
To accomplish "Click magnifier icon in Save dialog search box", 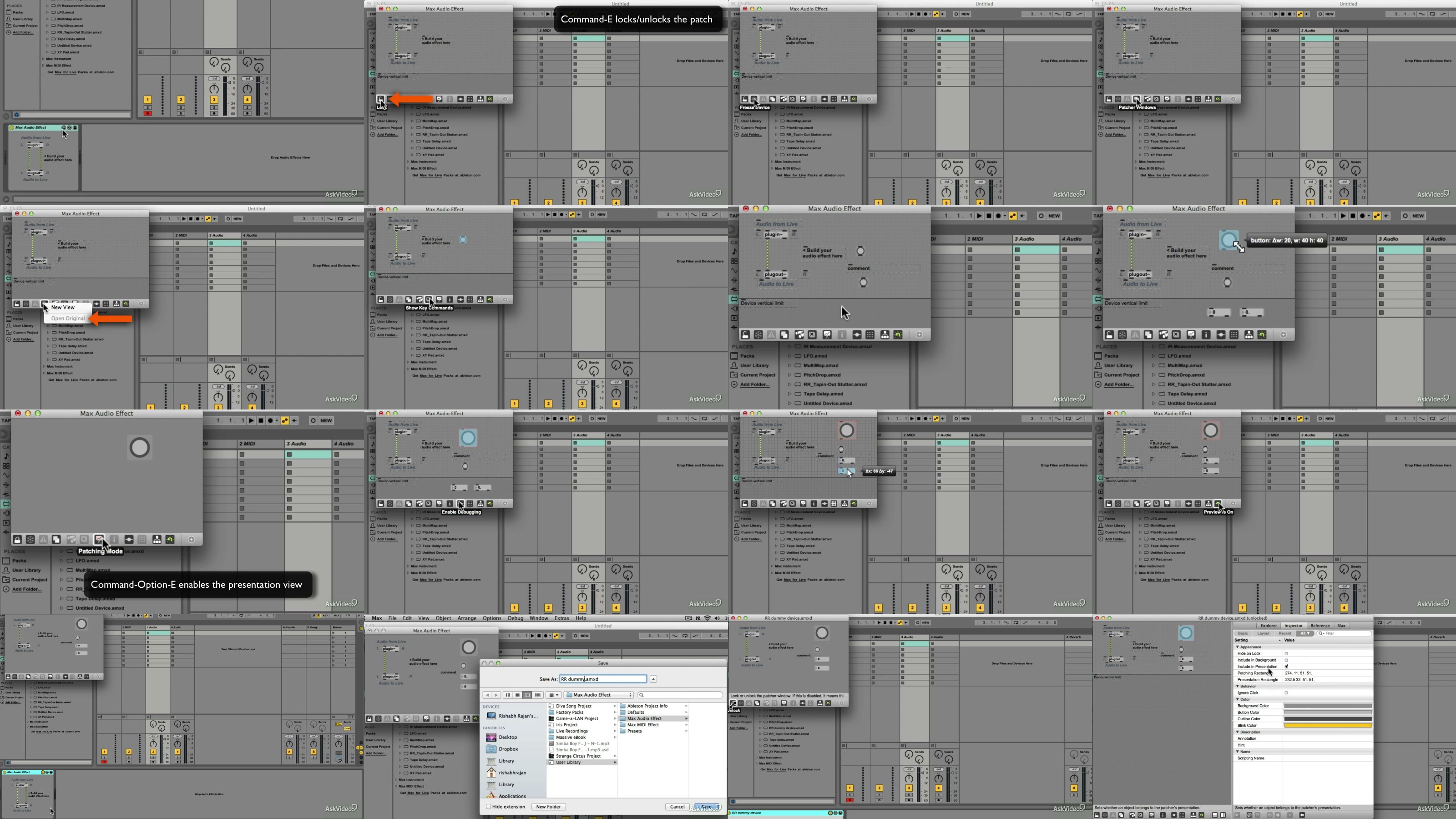I will point(642,695).
